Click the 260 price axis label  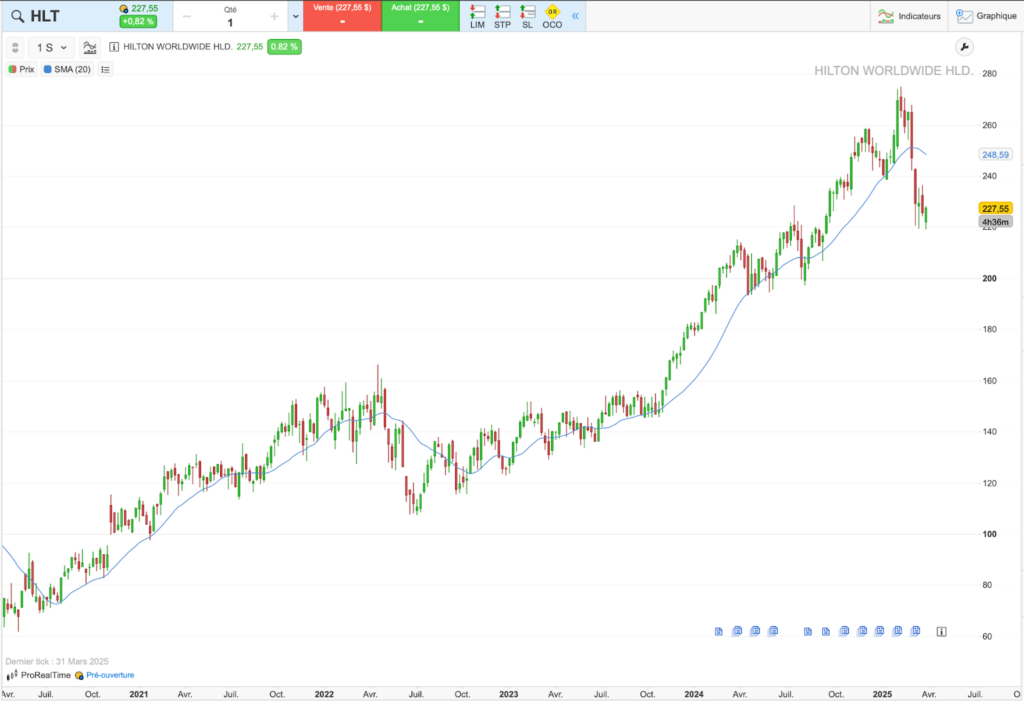[x=989, y=125]
